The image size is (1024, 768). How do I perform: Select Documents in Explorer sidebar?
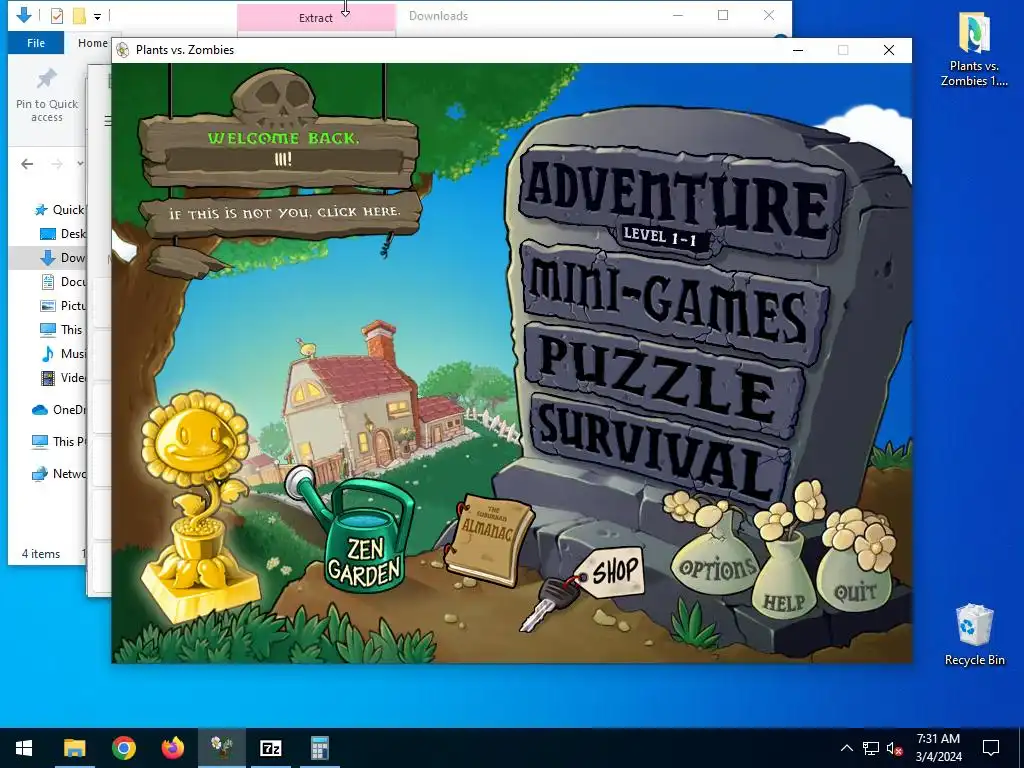pos(62,281)
